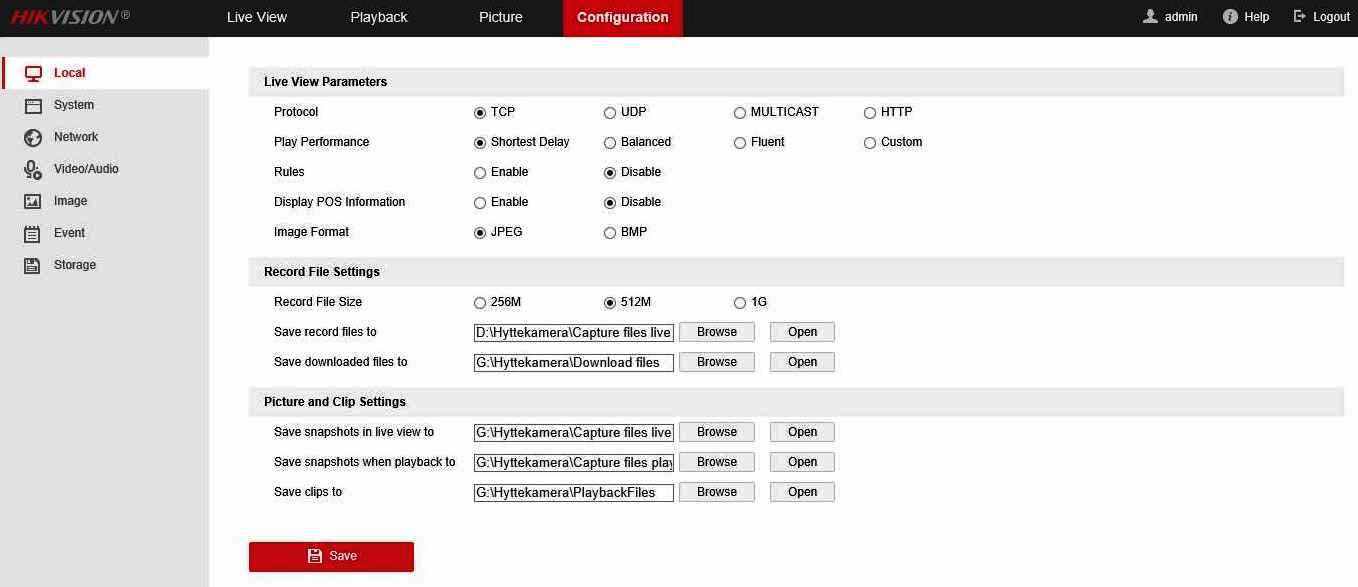Click the Event calendar icon
The height and width of the screenshot is (587, 1358).
pos(33,234)
